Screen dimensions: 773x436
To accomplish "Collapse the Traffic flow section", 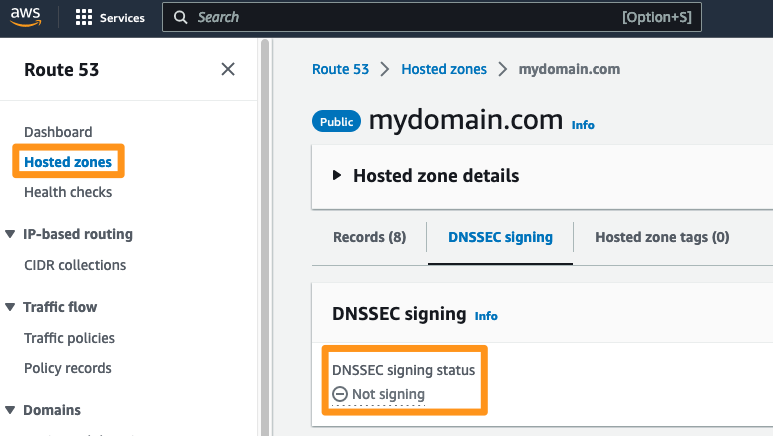I will pos(10,307).
